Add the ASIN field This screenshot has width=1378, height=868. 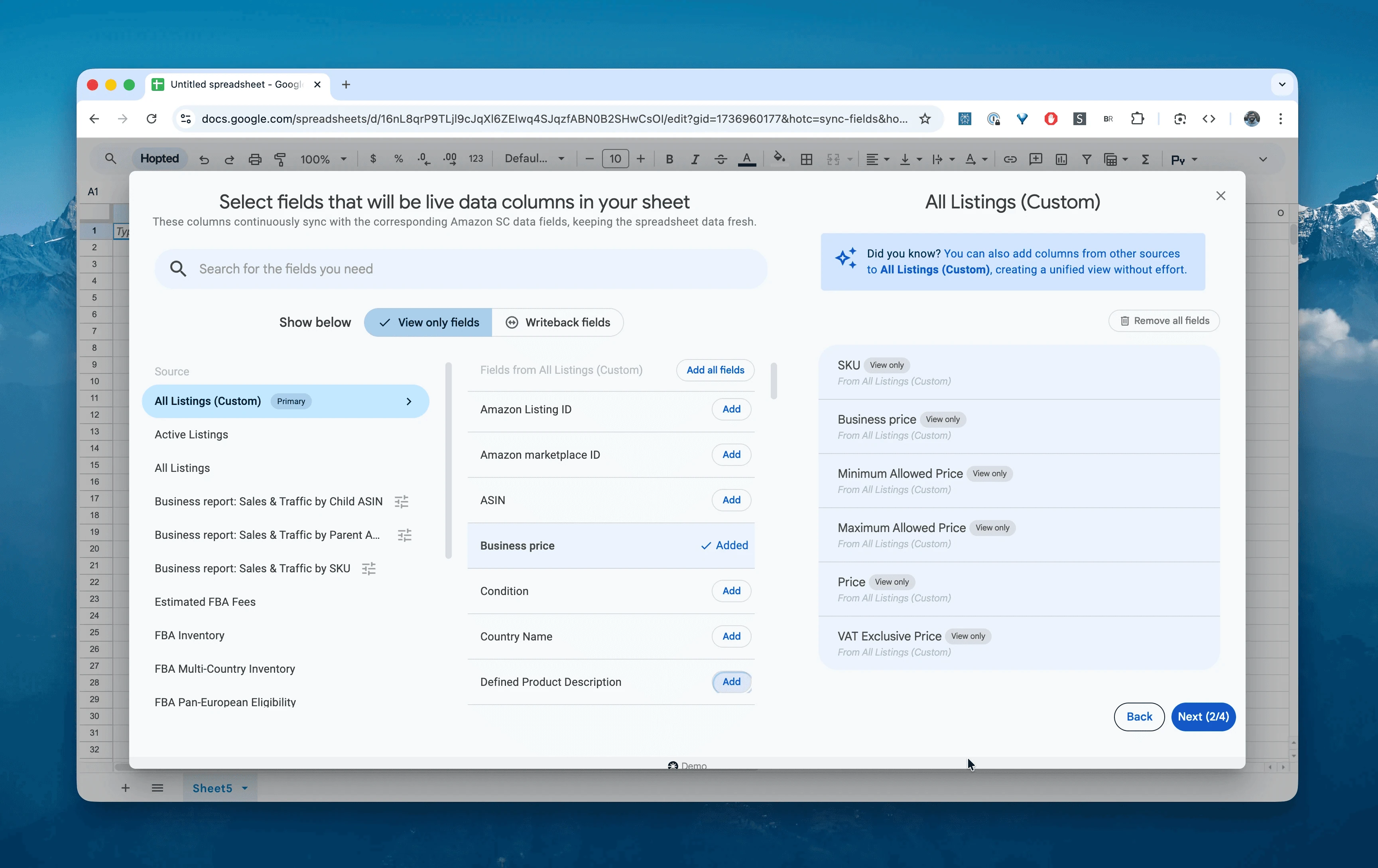tap(731, 500)
